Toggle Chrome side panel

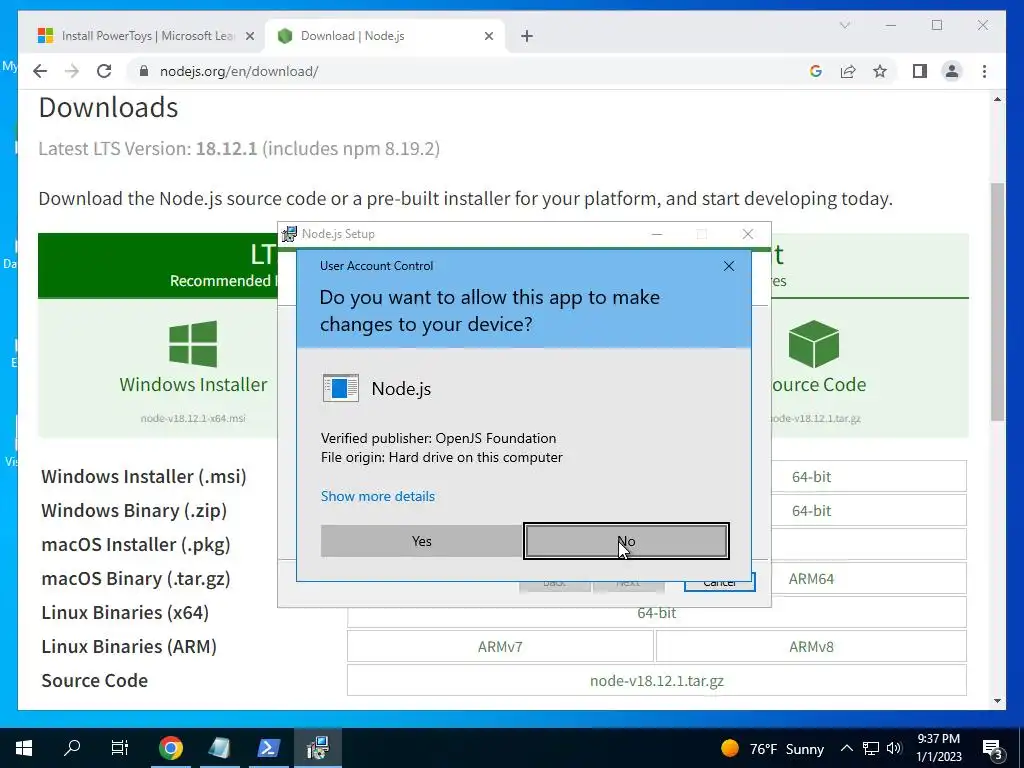coord(920,71)
